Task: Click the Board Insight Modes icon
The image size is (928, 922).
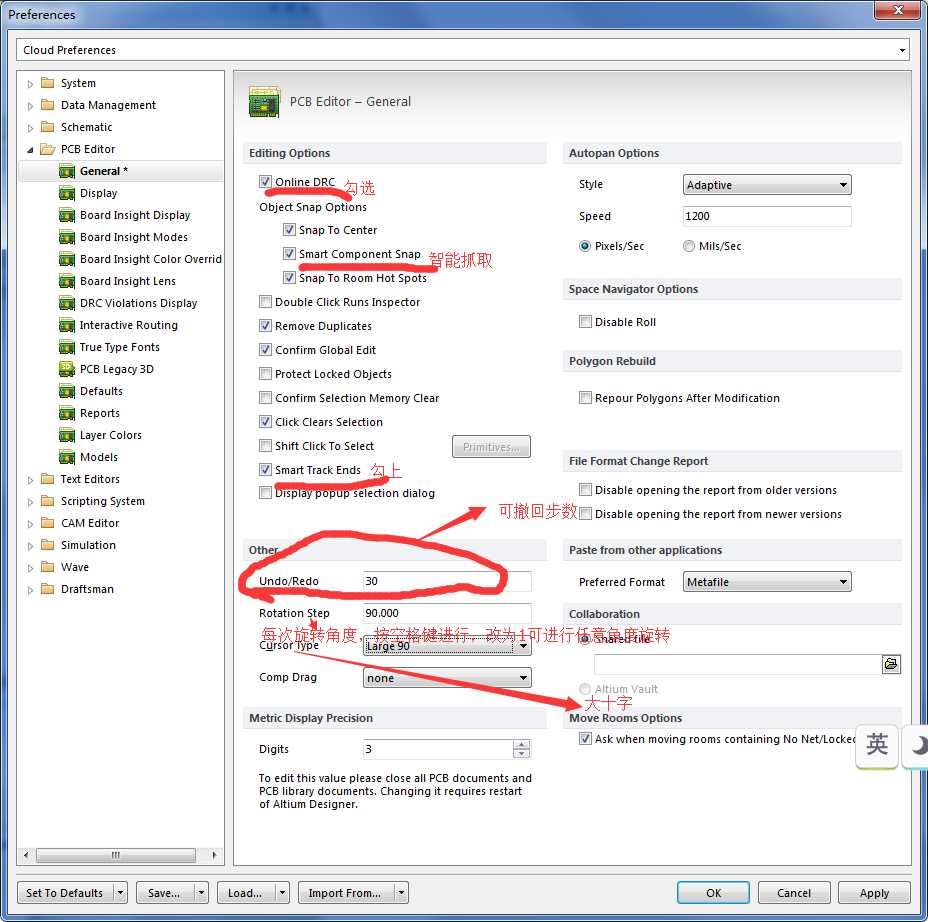Action: pyautogui.click(x=66, y=237)
